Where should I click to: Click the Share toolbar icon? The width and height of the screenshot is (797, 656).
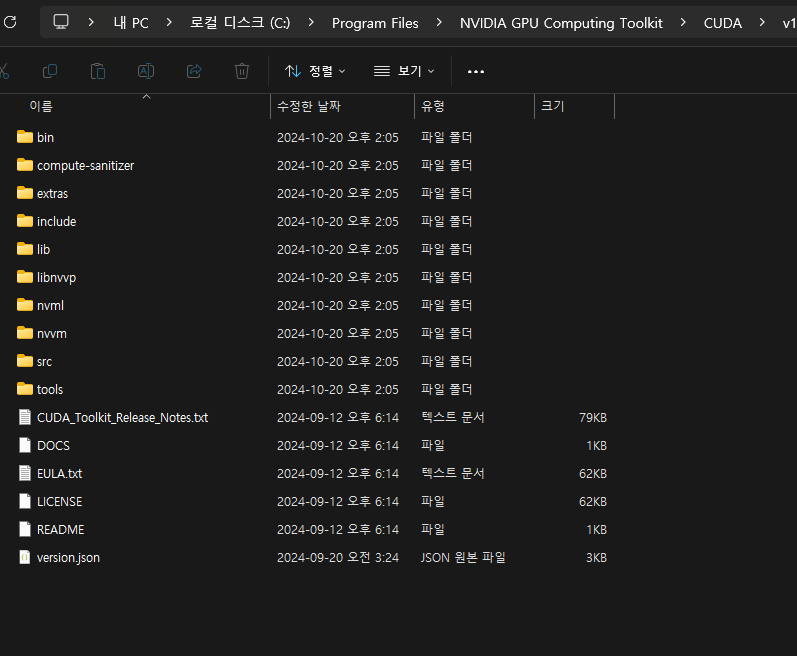point(194,71)
